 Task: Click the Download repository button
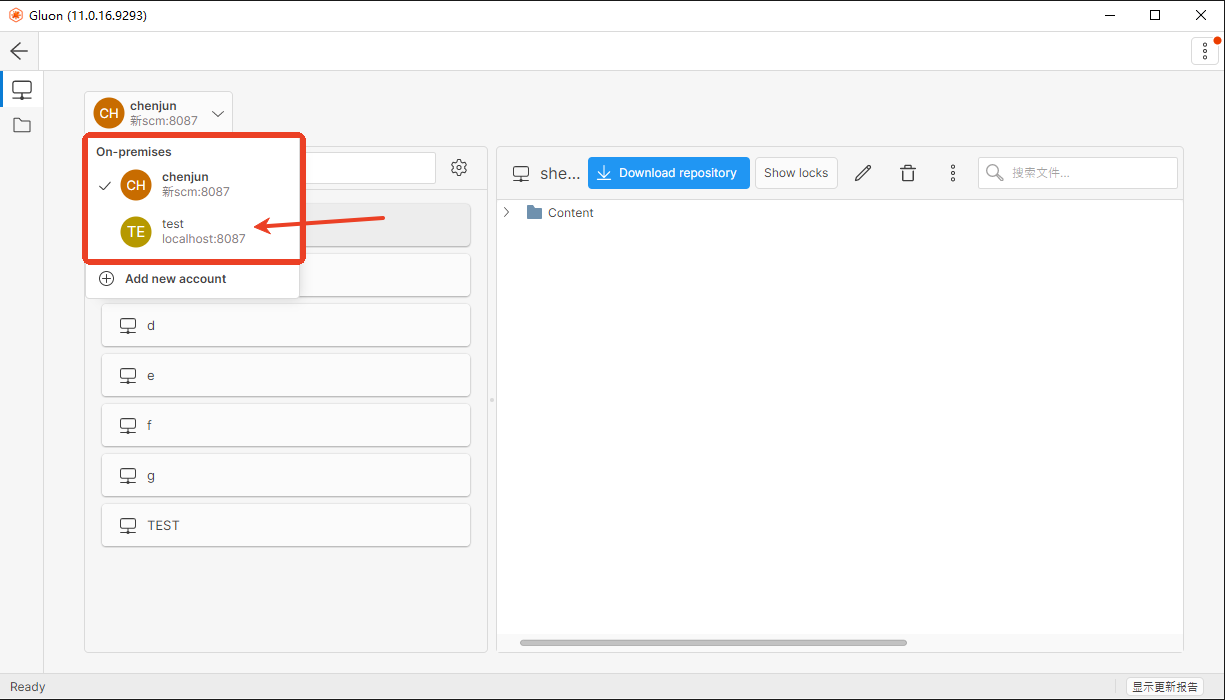[668, 173]
